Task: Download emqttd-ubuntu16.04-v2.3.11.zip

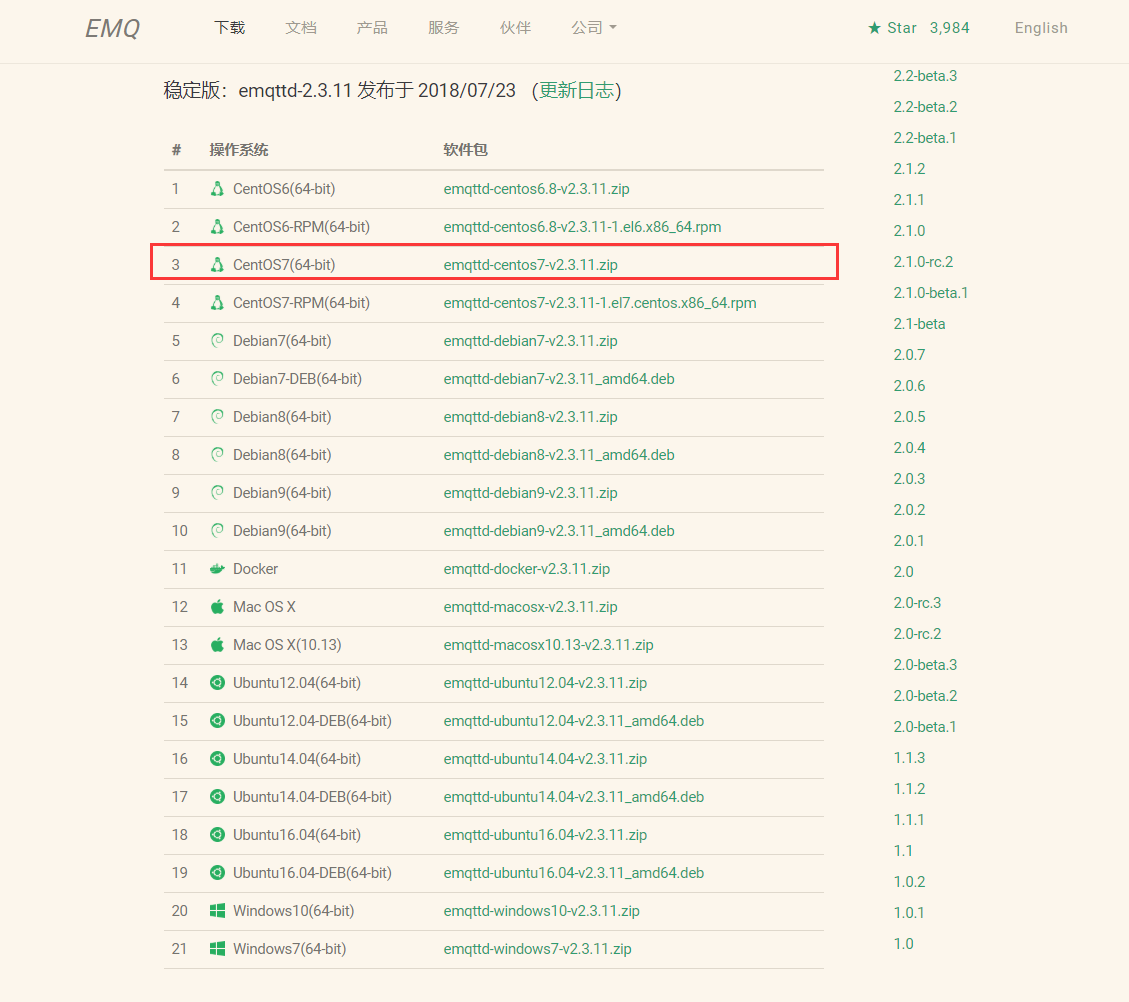Action: 545,835
